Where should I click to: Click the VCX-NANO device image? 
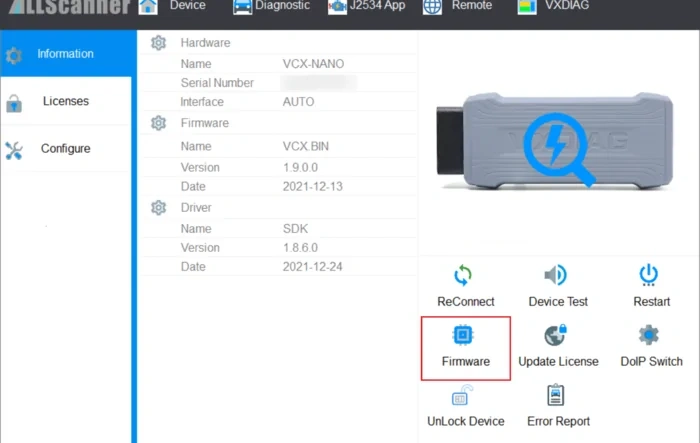555,141
